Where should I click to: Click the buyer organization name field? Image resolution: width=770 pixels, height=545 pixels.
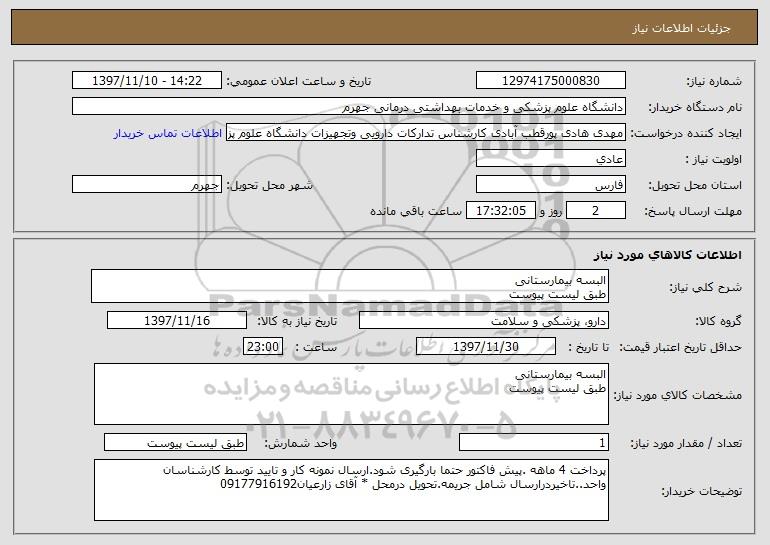[349, 107]
